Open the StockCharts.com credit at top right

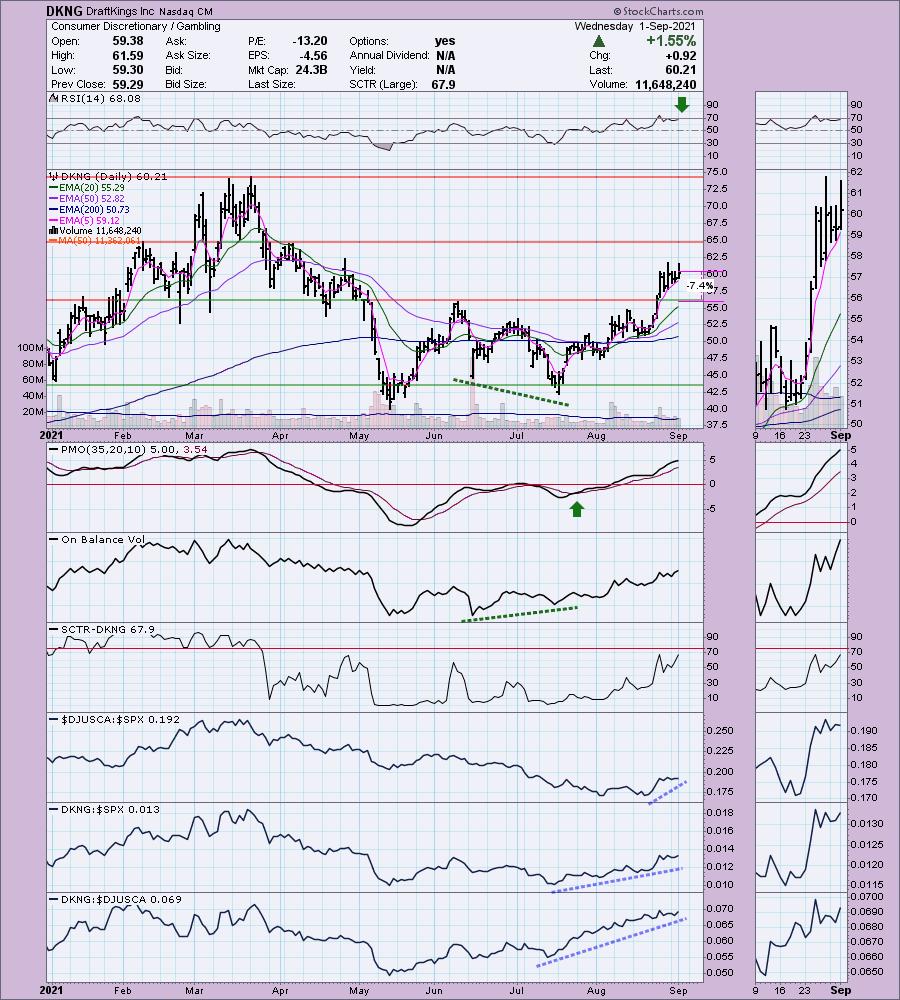click(x=658, y=11)
